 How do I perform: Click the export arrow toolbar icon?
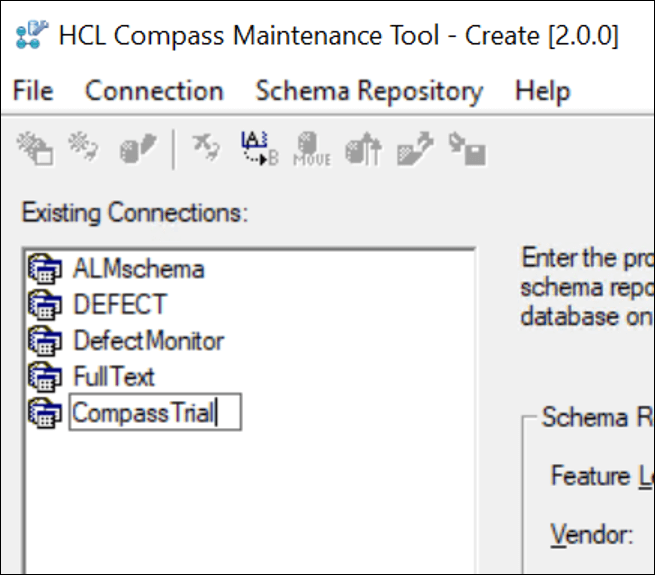click(415, 149)
